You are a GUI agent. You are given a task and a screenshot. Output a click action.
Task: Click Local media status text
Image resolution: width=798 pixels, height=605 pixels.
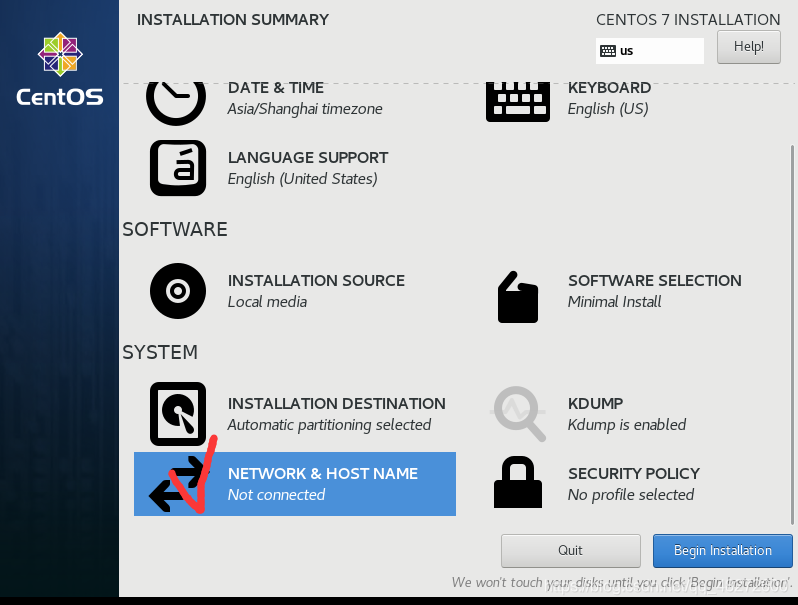[267, 302]
